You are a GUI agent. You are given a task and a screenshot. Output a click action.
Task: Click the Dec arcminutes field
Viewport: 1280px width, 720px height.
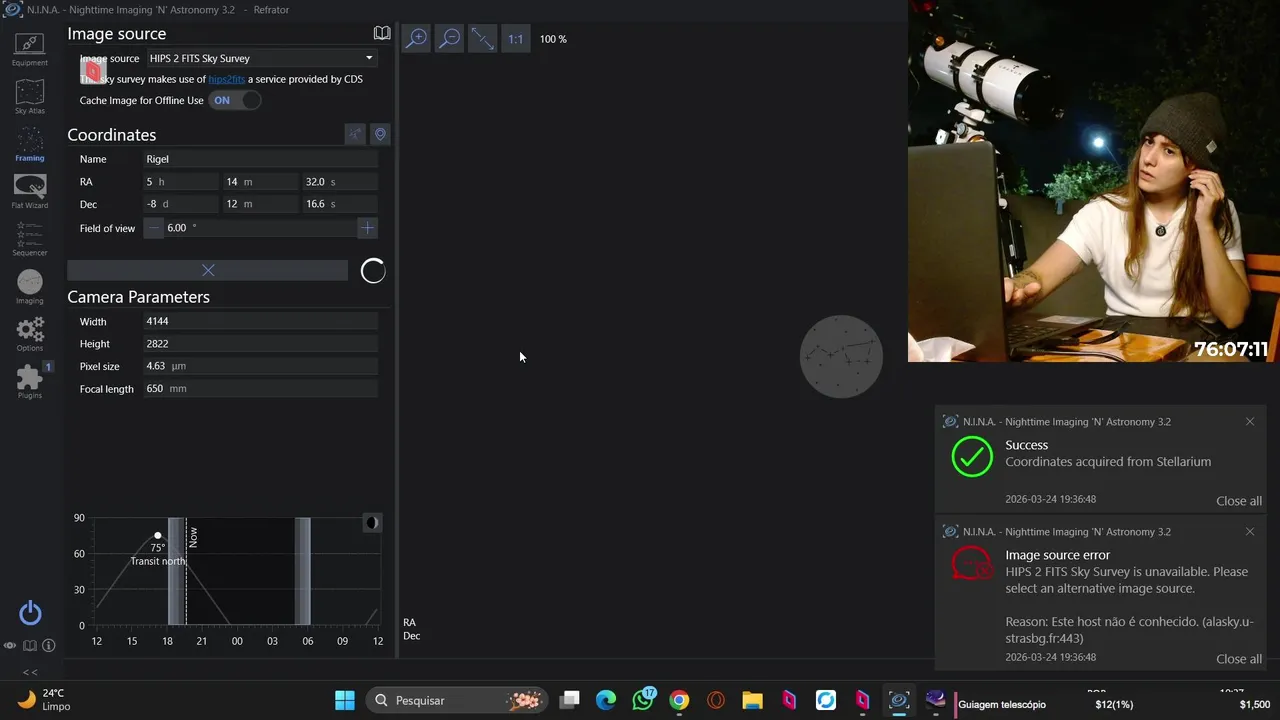pyautogui.click(x=260, y=204)
